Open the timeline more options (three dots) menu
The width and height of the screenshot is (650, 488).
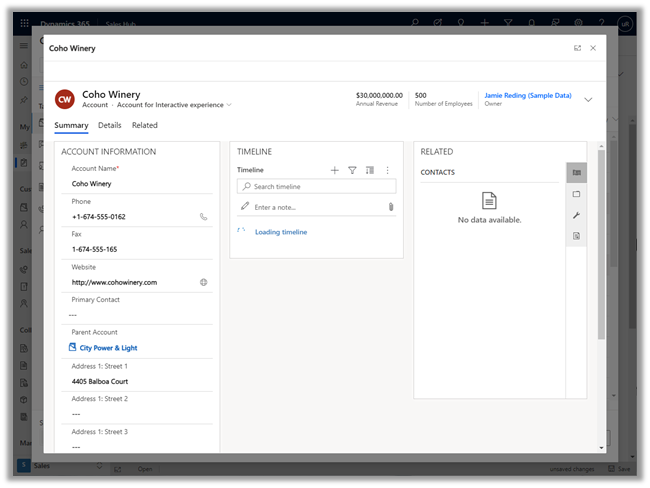tap(387, 171)
